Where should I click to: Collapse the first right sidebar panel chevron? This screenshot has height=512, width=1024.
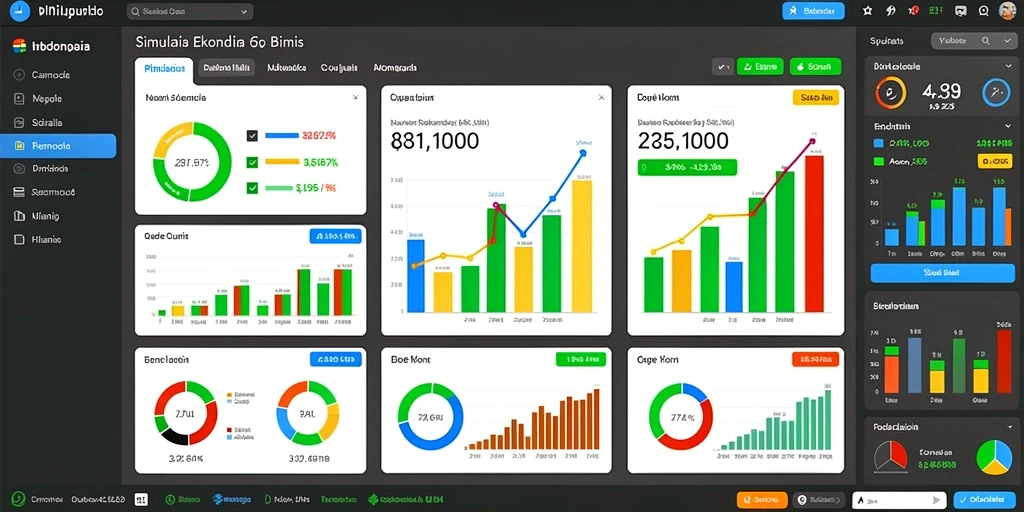[x=1008, y=67]
